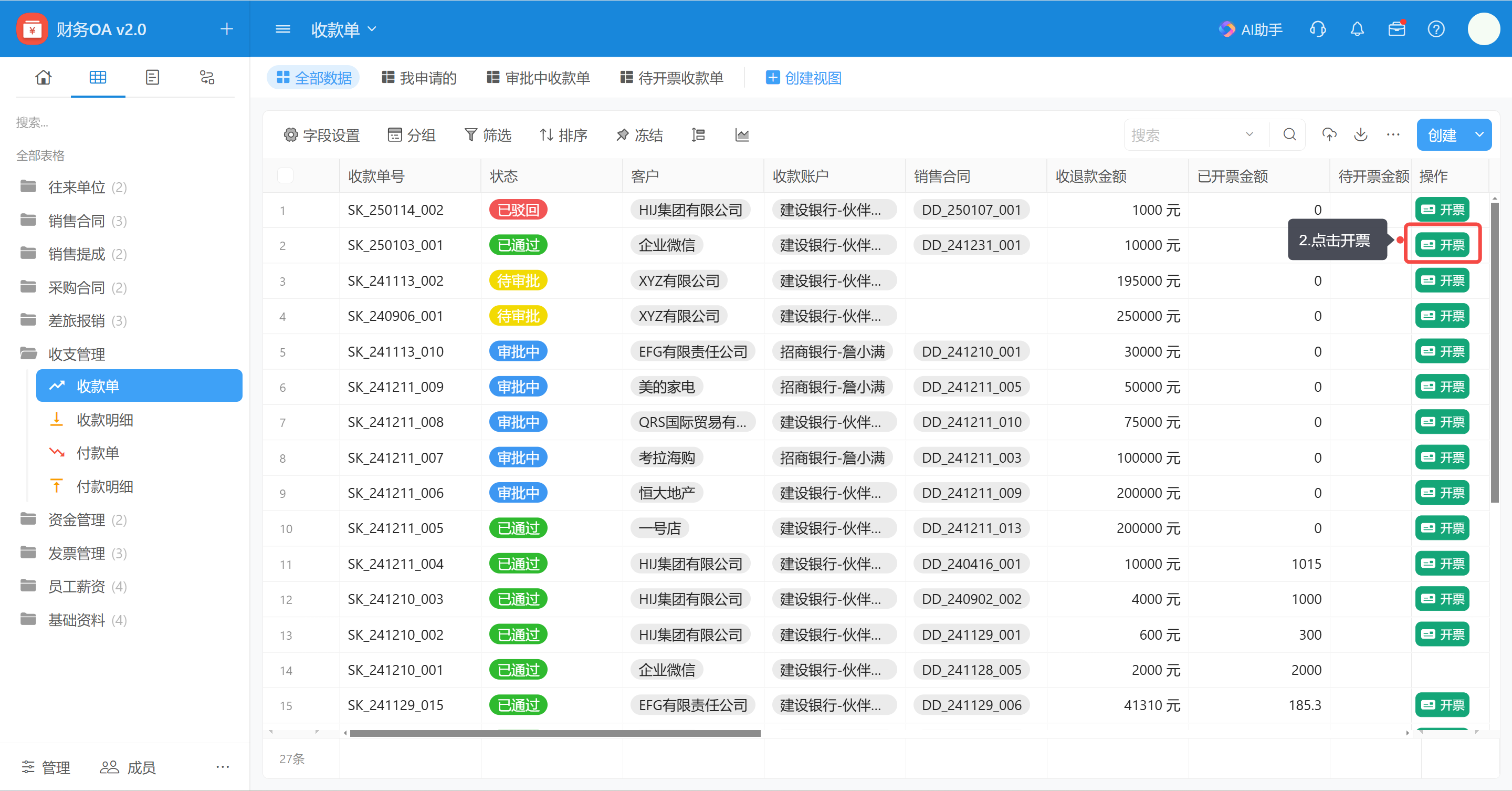Click 开票 for row SK_250114_002

(x=1442, y=210)
